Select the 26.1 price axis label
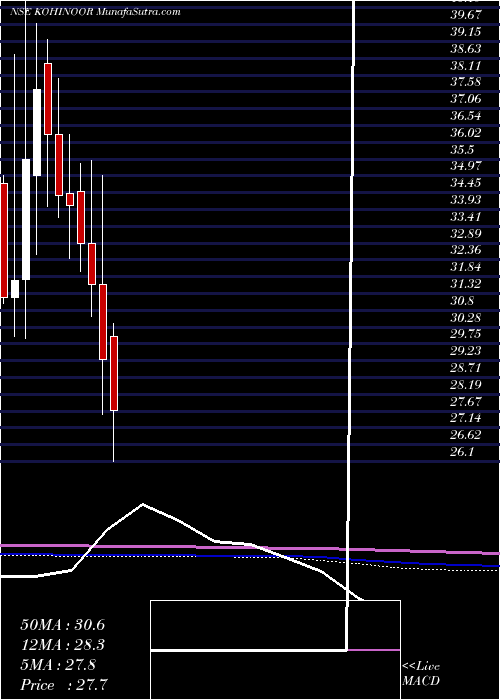Screen dimensions: 500x700 (x=462, y=452)
